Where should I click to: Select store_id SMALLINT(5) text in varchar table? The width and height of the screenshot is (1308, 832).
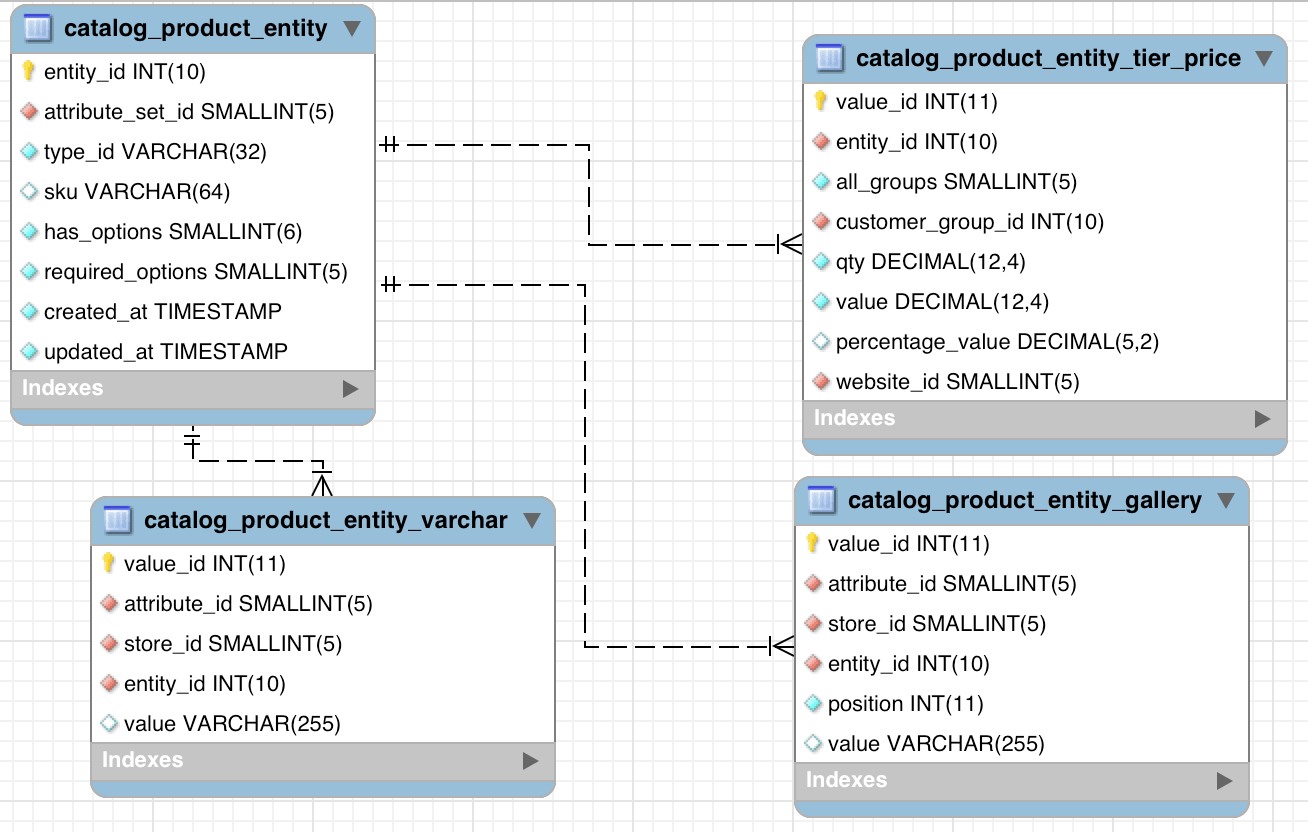tap(233, 644)
